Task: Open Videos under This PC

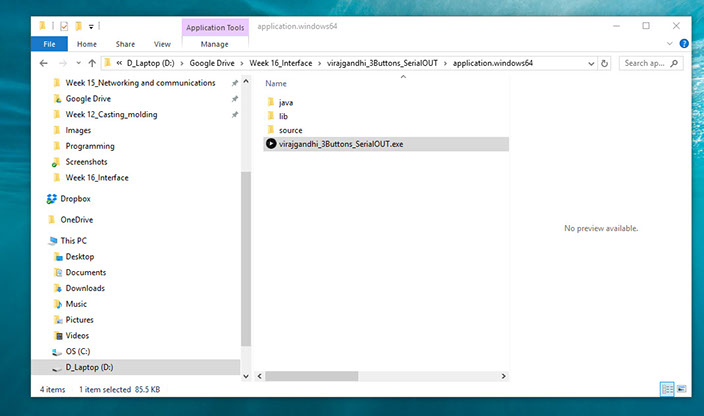Action: (77, 335)
